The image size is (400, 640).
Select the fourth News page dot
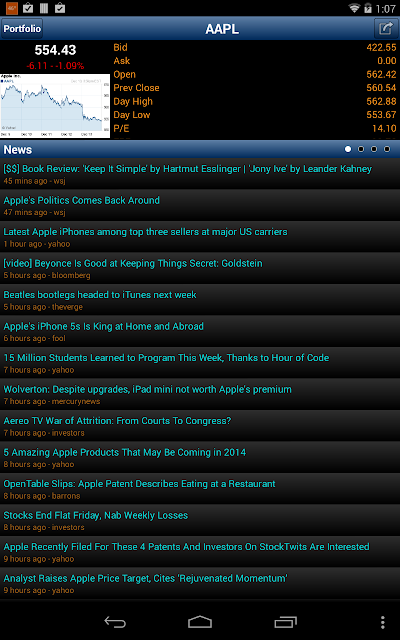[387, 149]
